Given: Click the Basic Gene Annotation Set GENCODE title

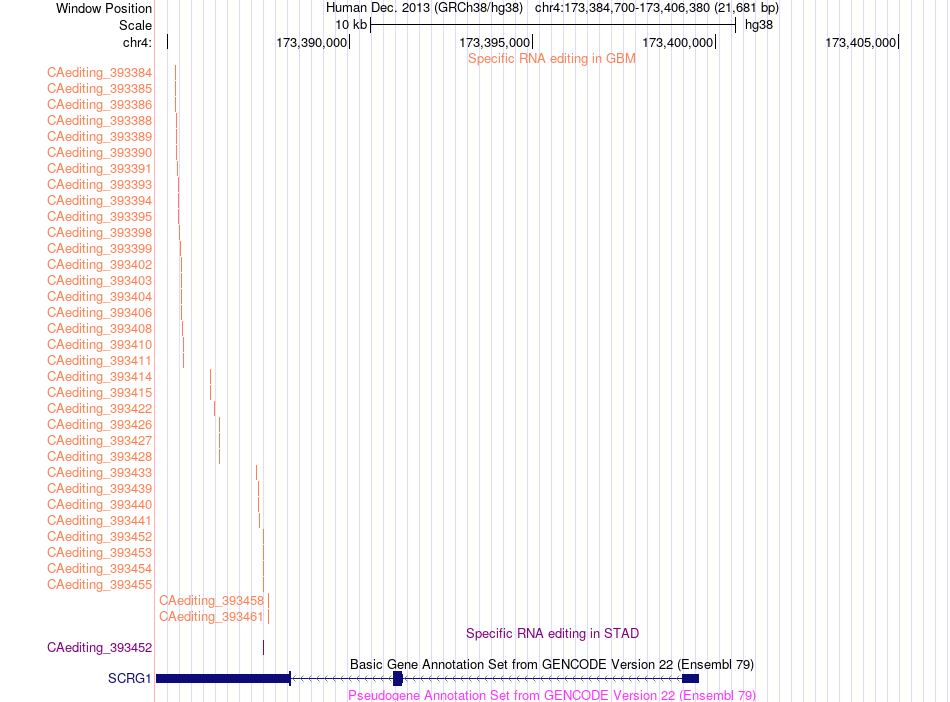Looking at the screenshot, I should [551, 664].
